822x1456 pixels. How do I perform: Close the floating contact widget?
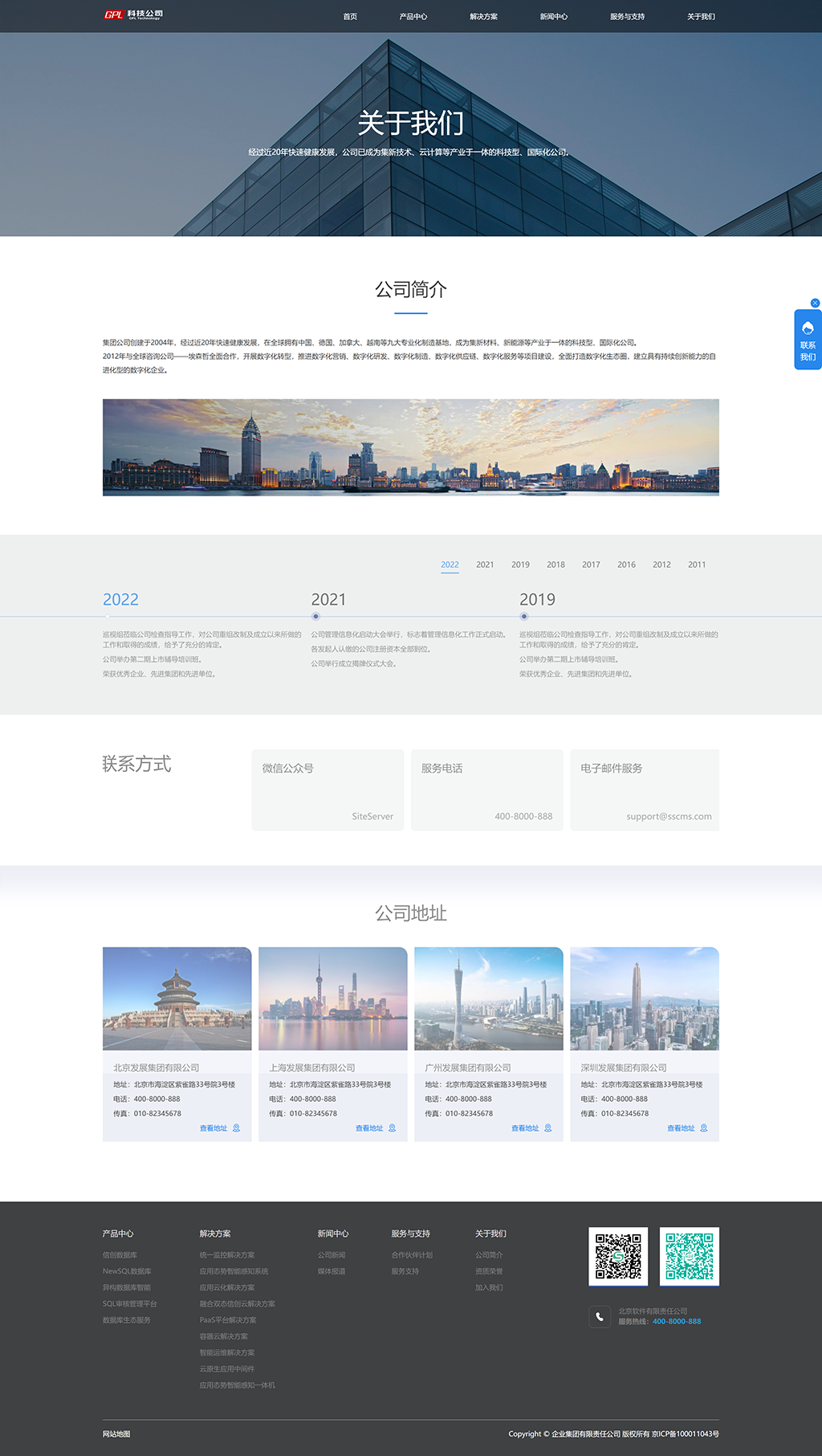tap(815, 304)
